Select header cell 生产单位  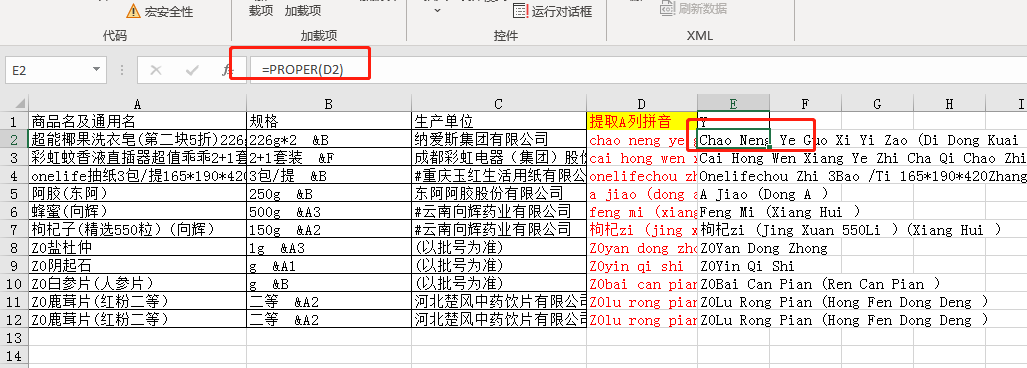pyautogui.click(x=499, y=121)
